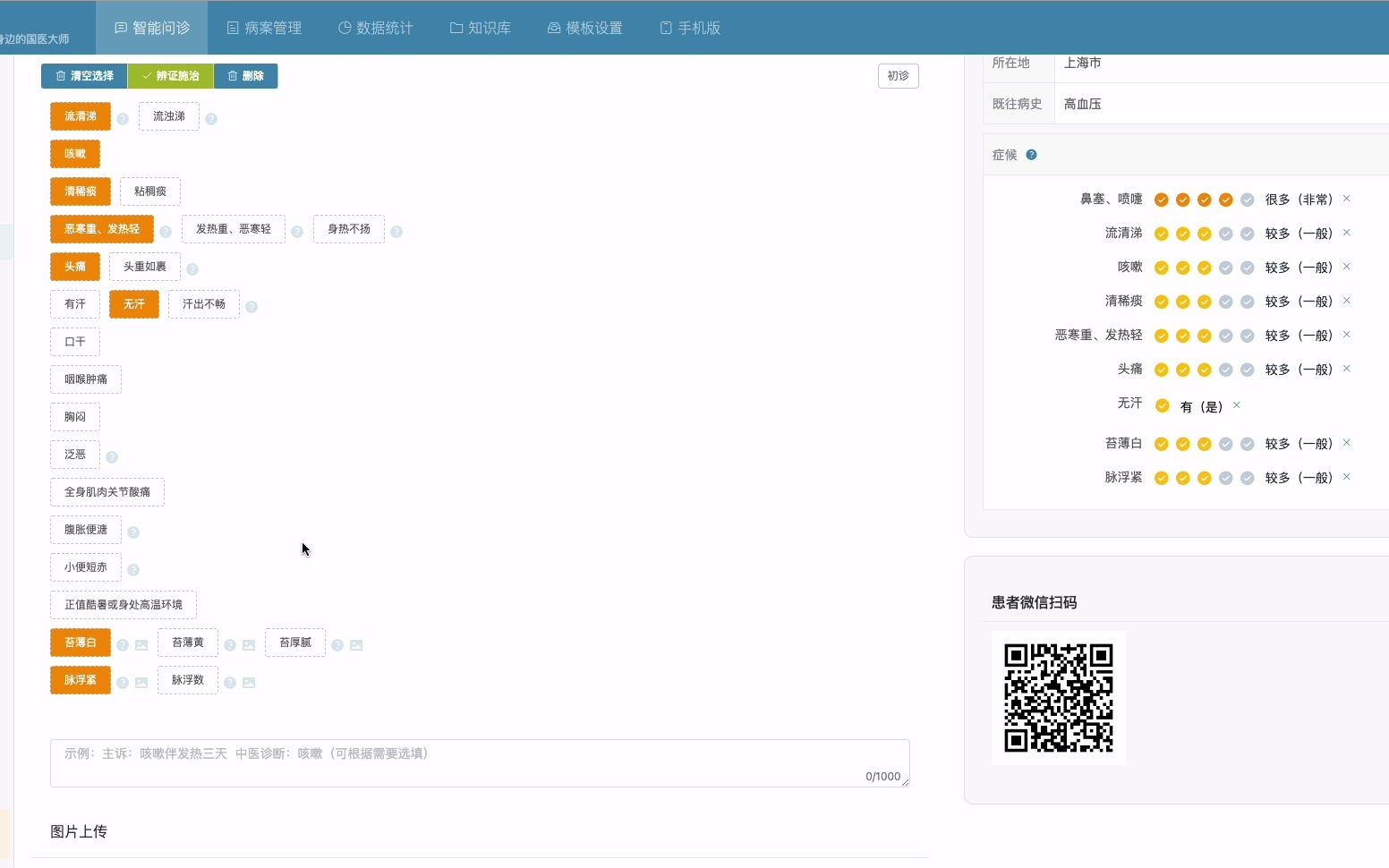
Task: Open the 知识库 tab
Action: (481, 28)
